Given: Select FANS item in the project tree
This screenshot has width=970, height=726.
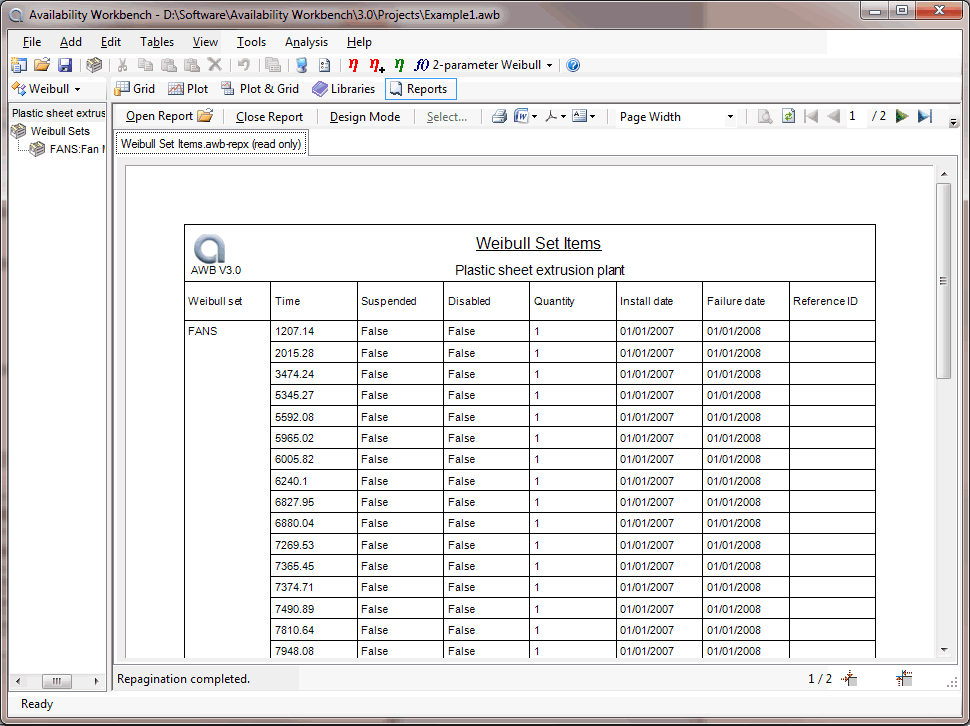Looking at the screenshot, I should click(76, 149).
